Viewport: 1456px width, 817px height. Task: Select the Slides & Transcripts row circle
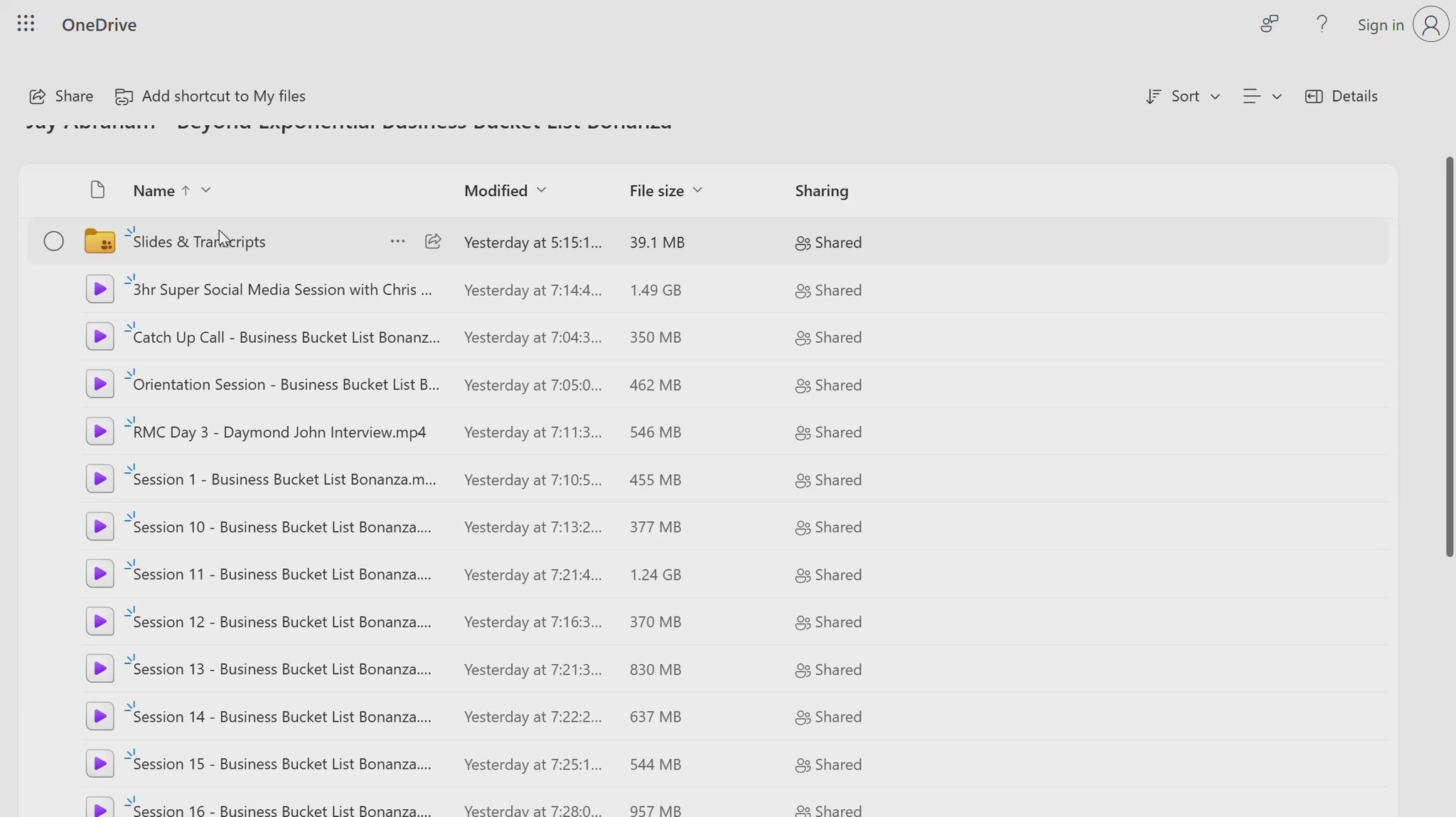pos(53,241)
